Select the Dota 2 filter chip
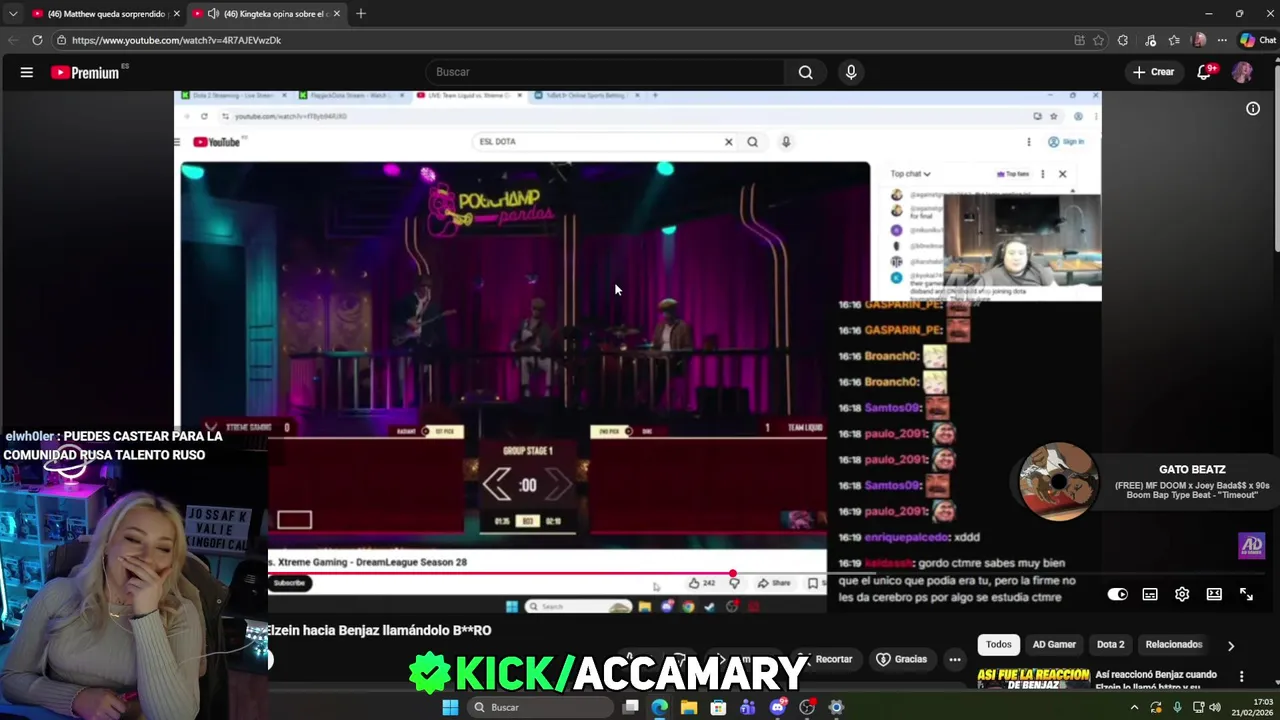This screenshot has width=1280, height=720. pyautogui.click(x=1110, y=645)
